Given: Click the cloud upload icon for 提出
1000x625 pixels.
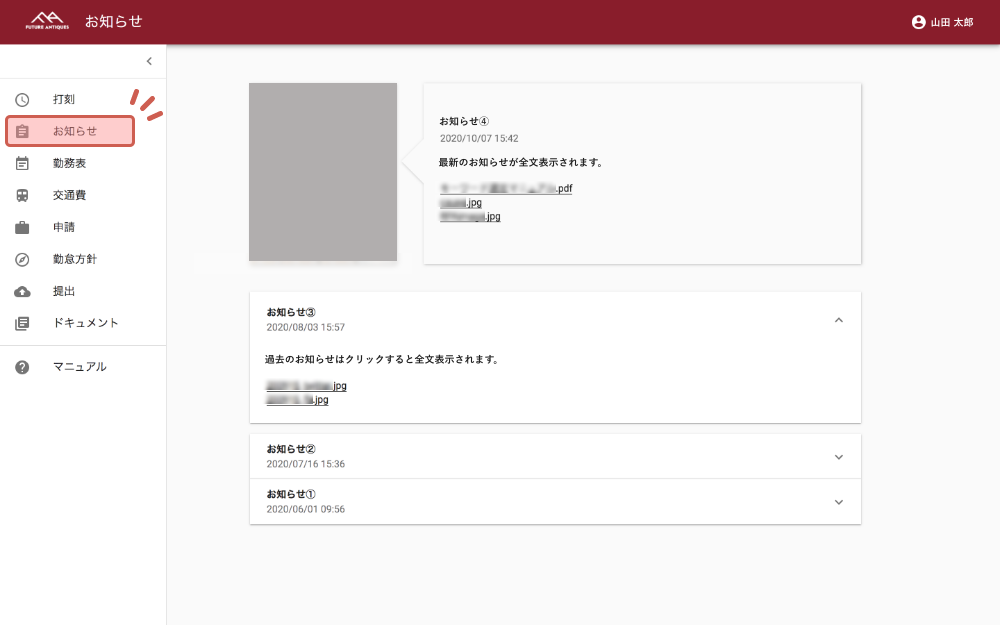Looking at the screenshot, I should [22, 291].
